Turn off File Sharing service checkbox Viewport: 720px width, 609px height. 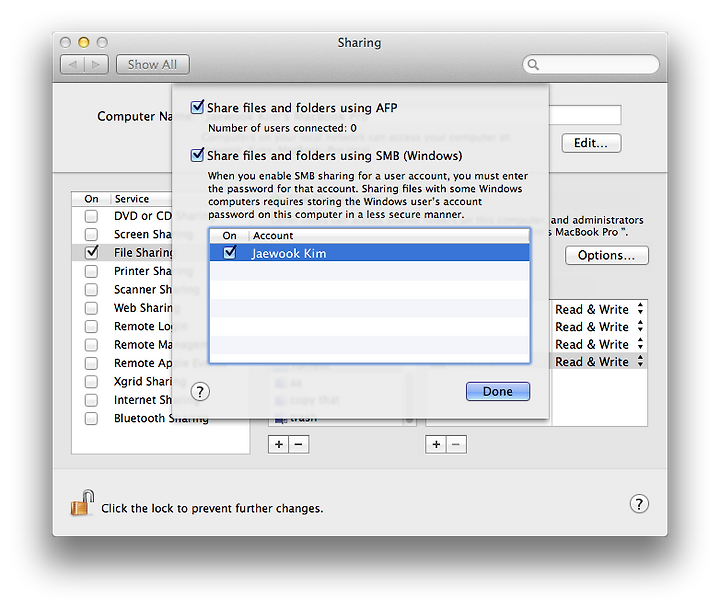[91, 252]
